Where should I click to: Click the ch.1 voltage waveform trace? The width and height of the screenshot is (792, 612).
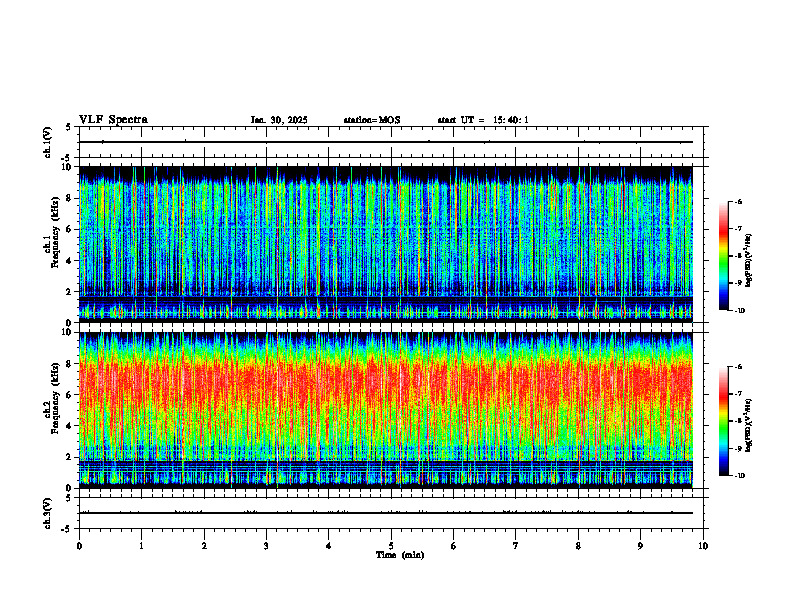click(x=386, y=142)
